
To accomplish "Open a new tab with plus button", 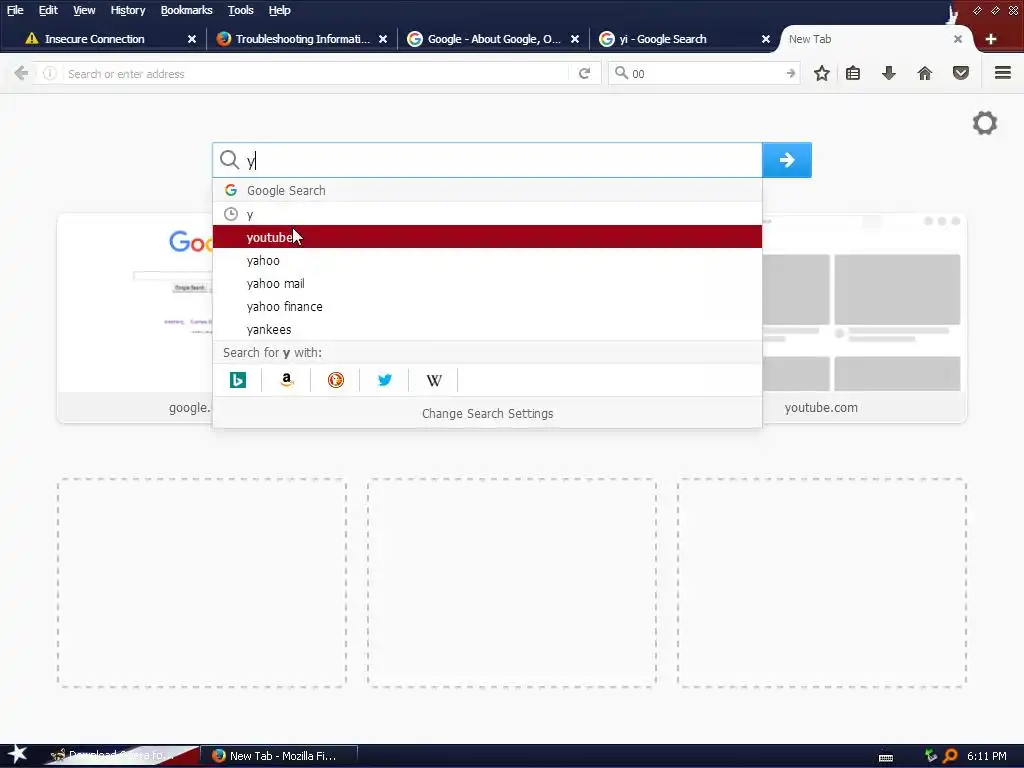I will pyautogui.click(x=991, y=39).
